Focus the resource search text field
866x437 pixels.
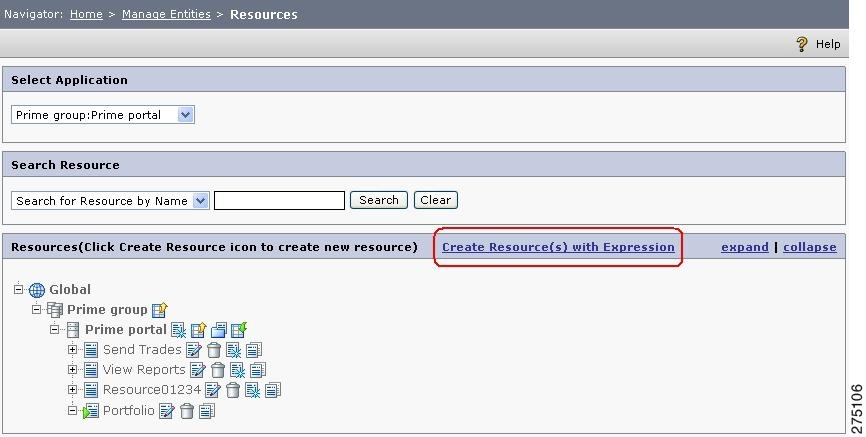pyautogui.click(x=279, y=201)
